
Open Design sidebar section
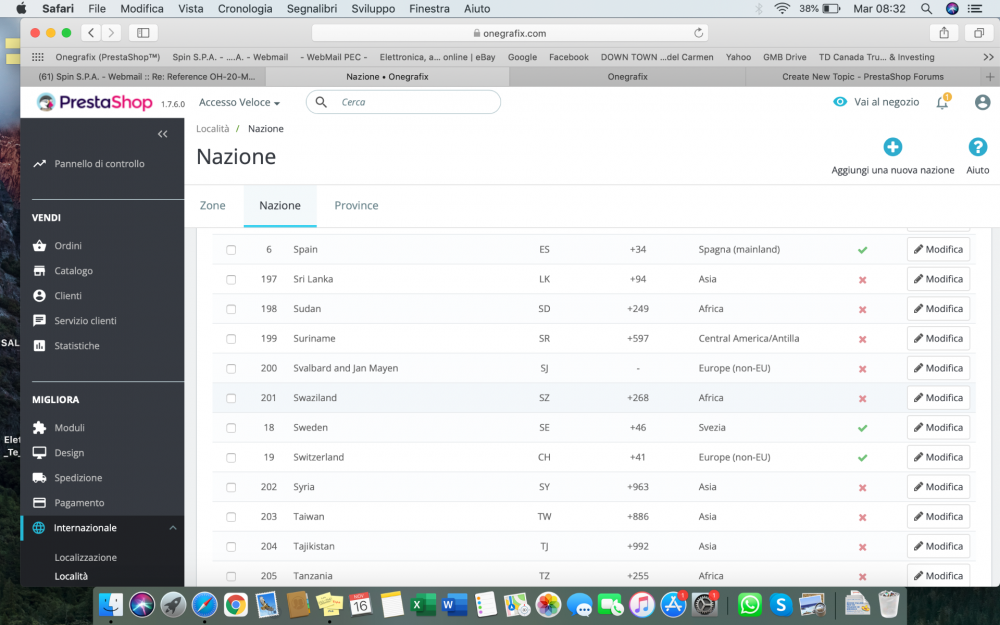click(69, 452)
